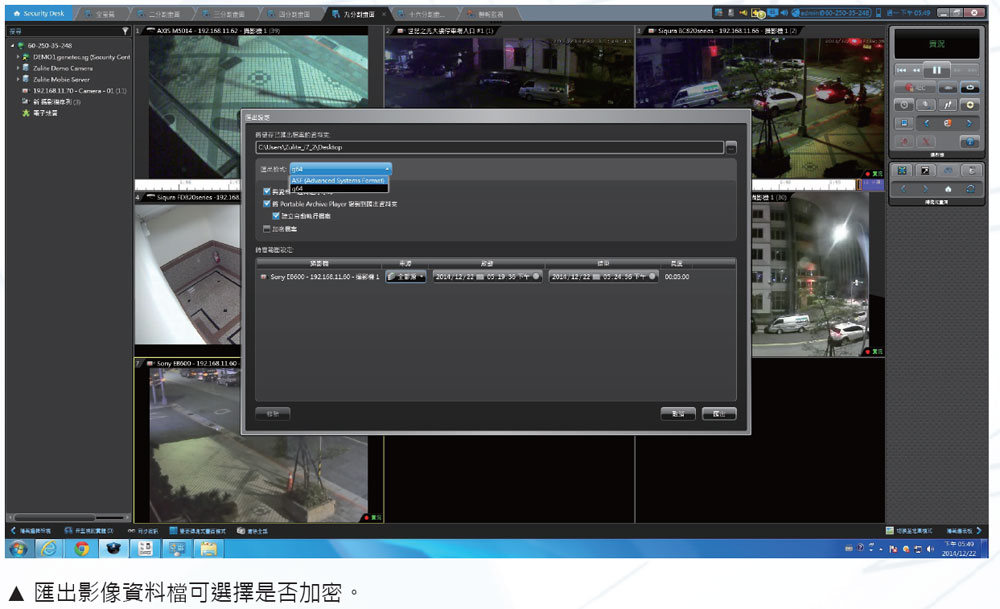Click the refresh icon right of Home
Image resolution: width=1000 pixels, height=609 pixels.
(970, 189)
